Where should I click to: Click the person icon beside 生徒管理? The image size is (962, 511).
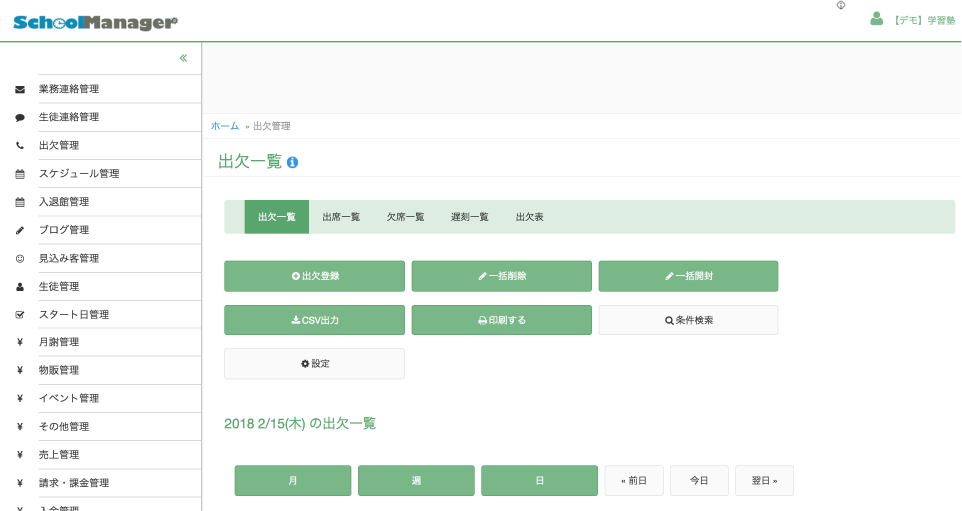(x=20, y=287)
